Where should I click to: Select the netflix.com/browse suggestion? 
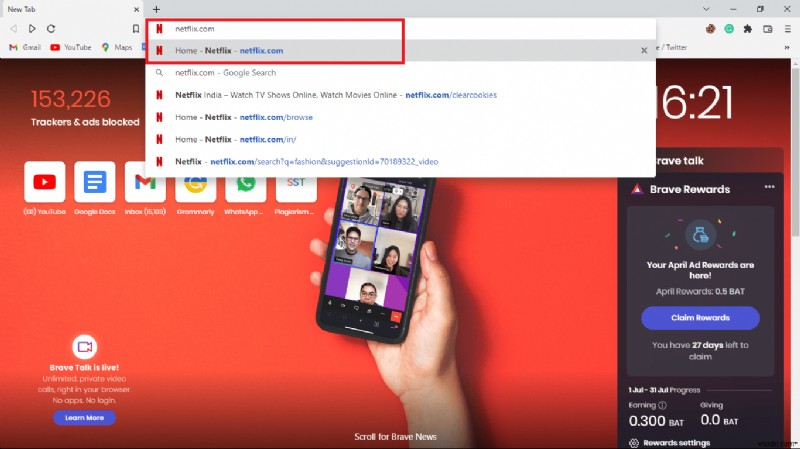(x=401, y=117)
